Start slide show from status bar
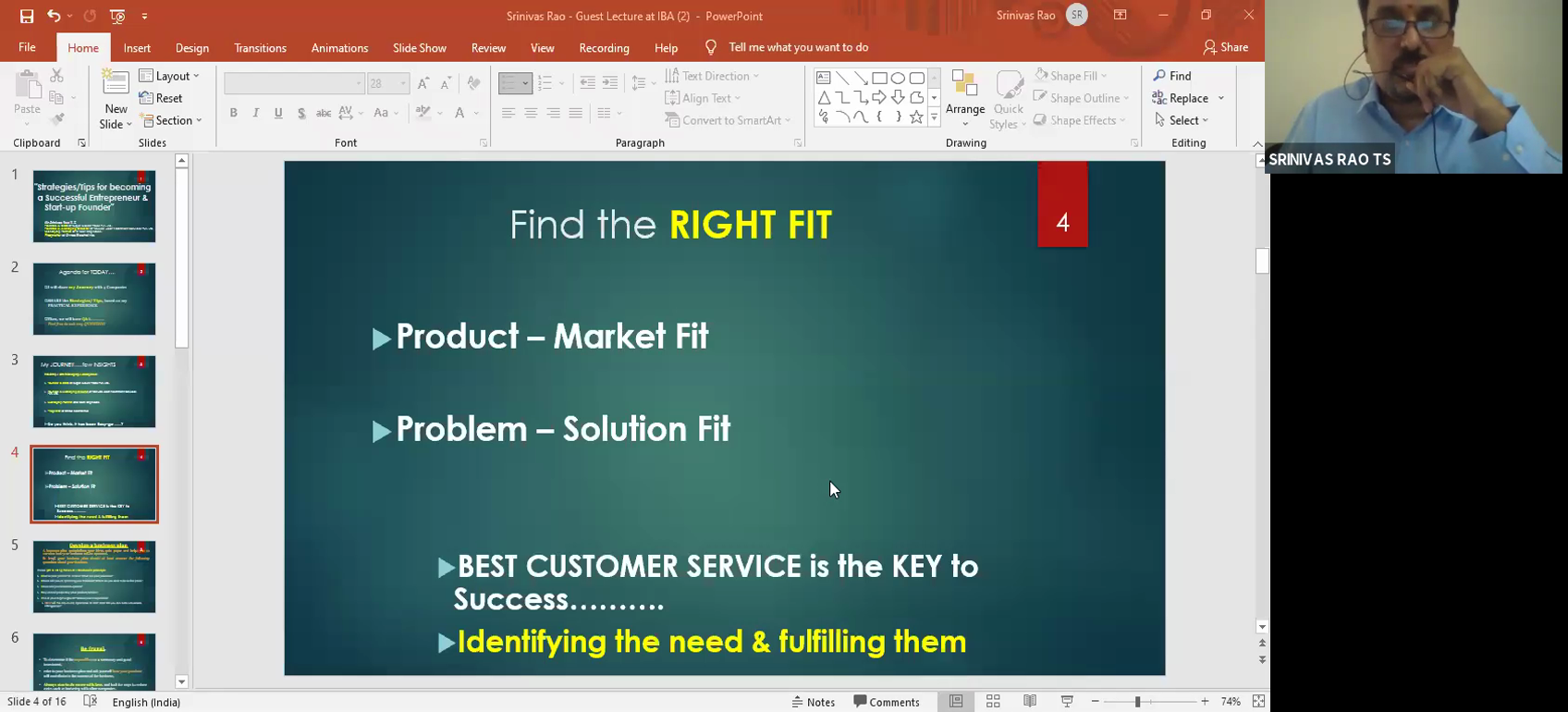This screenshot has height=712, width=1568. (1067, 702)
